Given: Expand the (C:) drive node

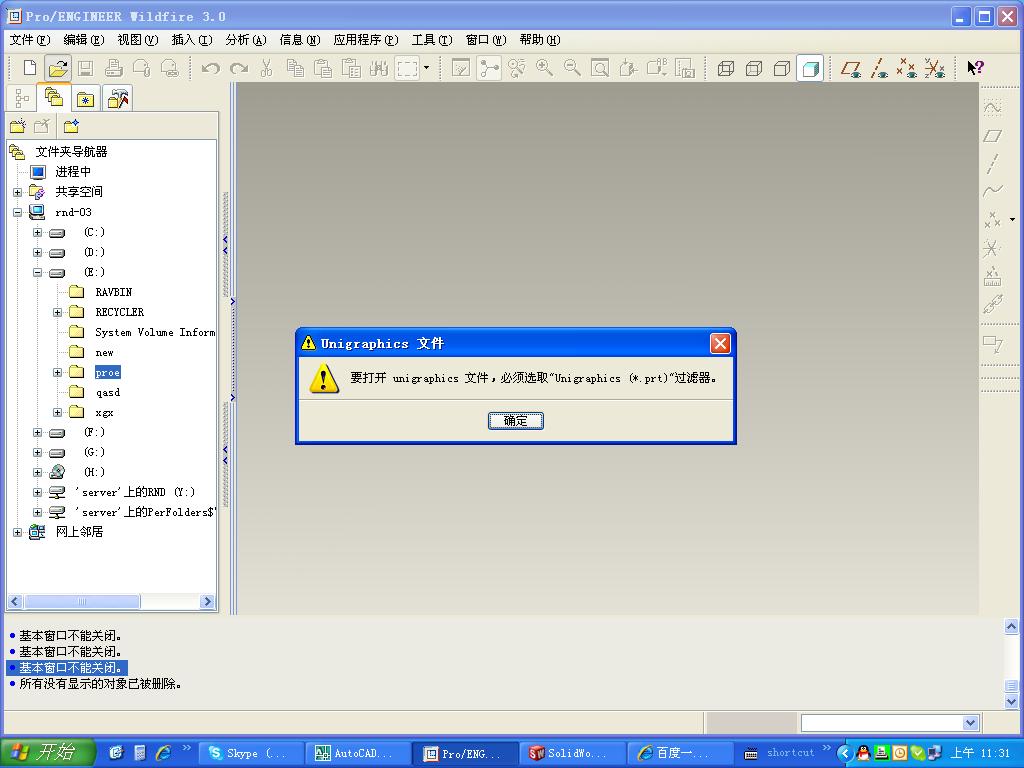Looking at the screenshot, I should point(38,232).
